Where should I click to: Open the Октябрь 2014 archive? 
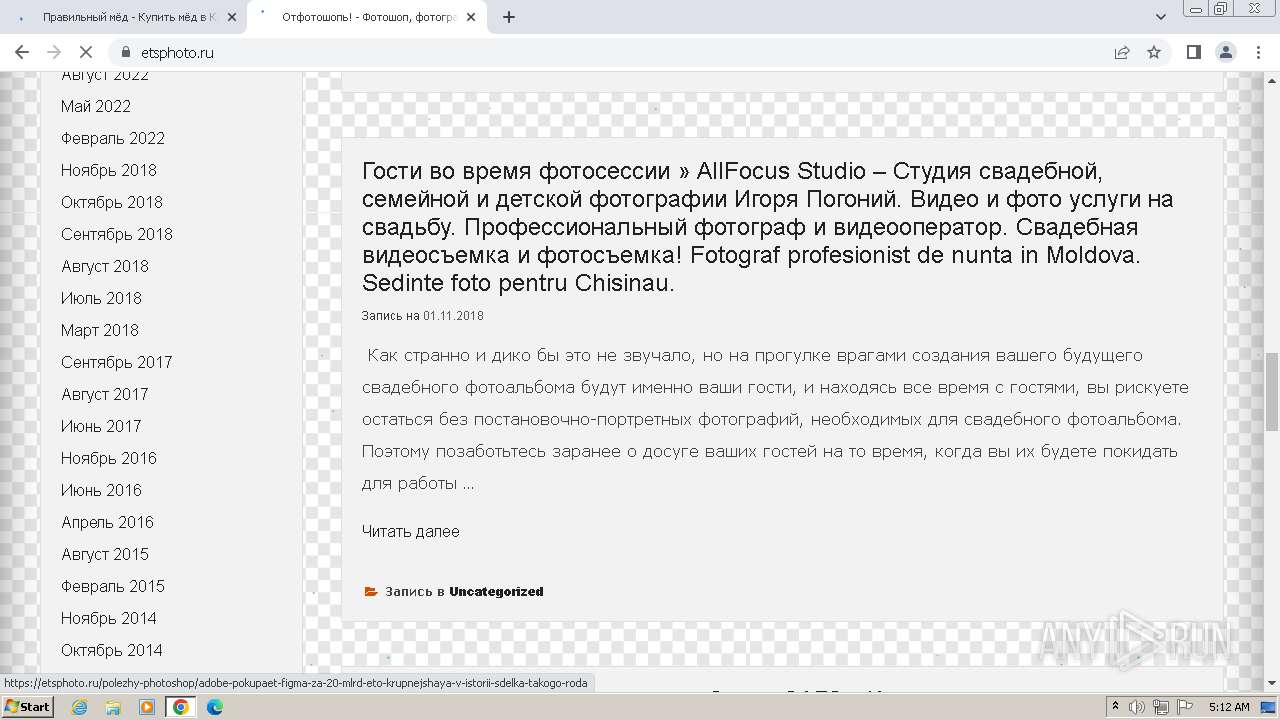(x=112, y=650)
